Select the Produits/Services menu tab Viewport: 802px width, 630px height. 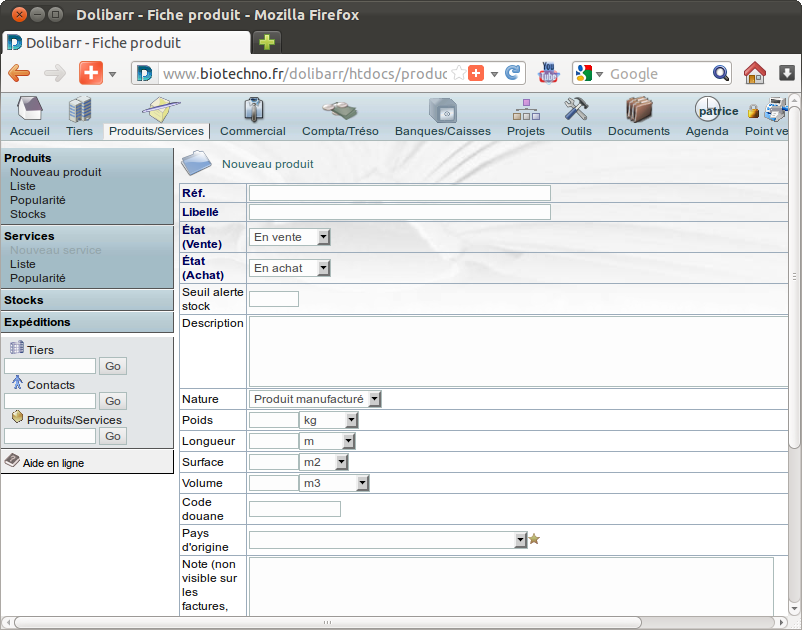(156, 131)
